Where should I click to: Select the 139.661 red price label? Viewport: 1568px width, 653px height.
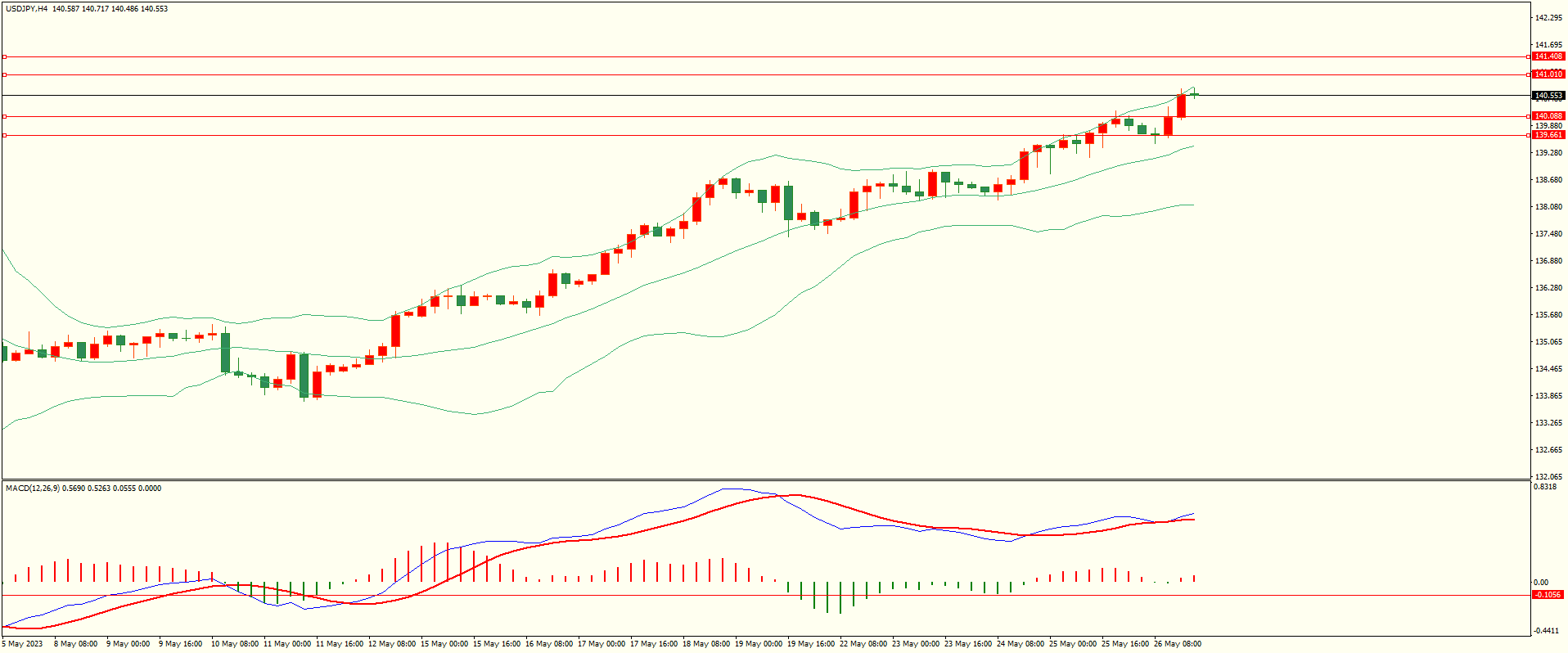coord(1548,135)
